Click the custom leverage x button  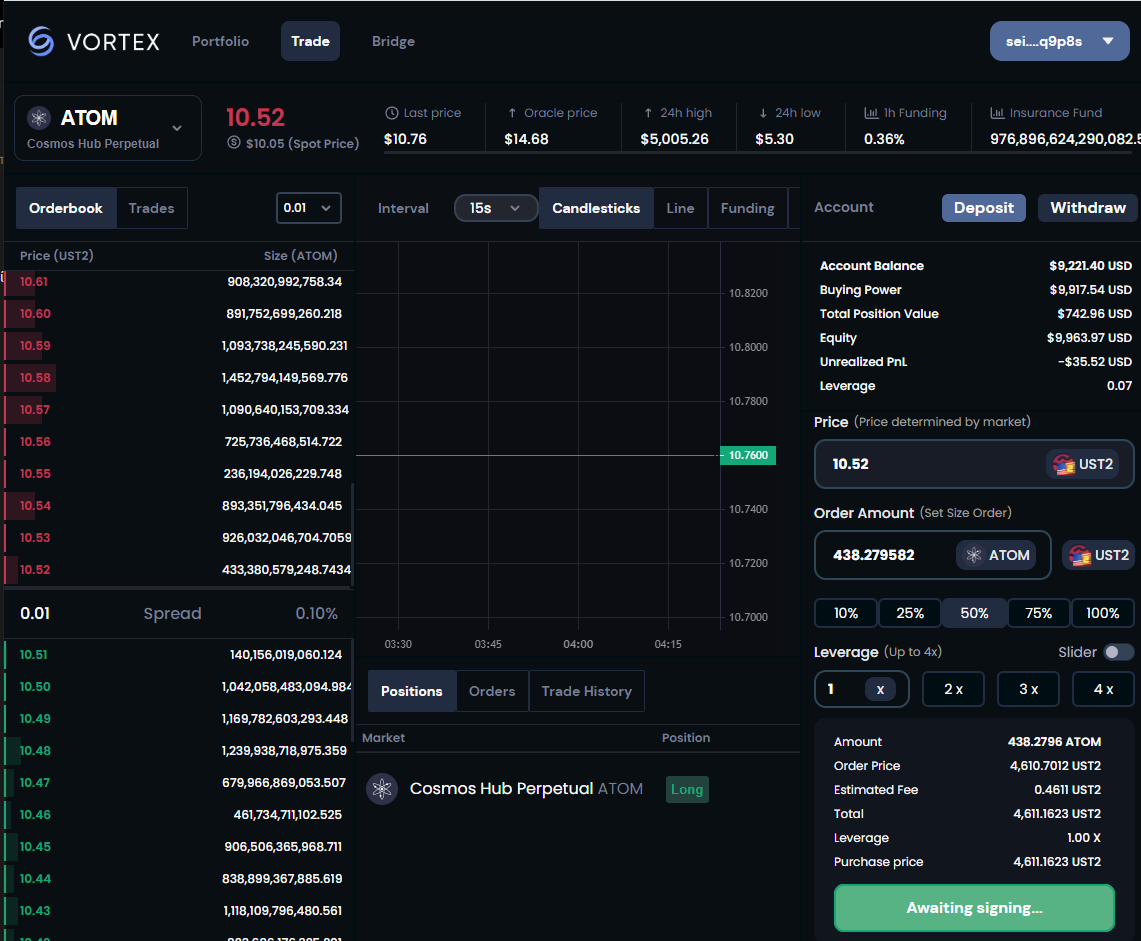click(x=880, y=689)
